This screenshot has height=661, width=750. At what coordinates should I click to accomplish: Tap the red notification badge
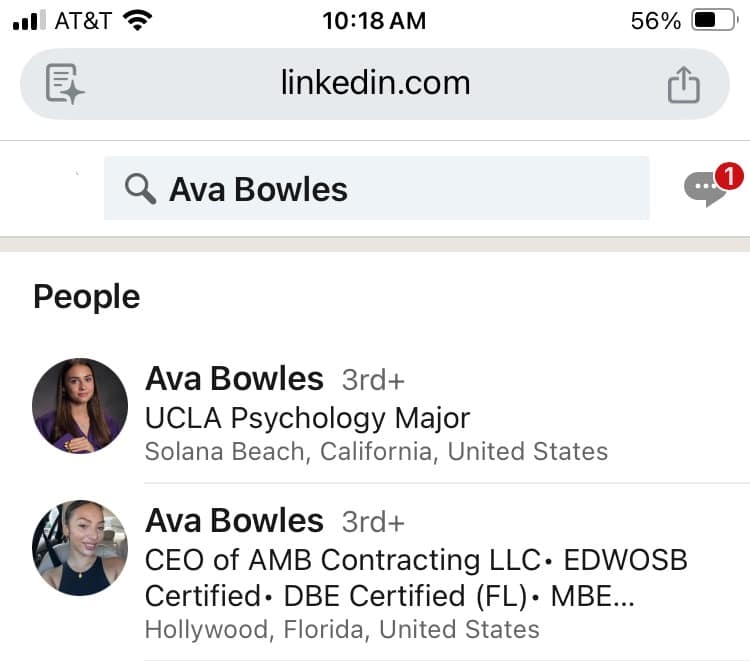730,177
